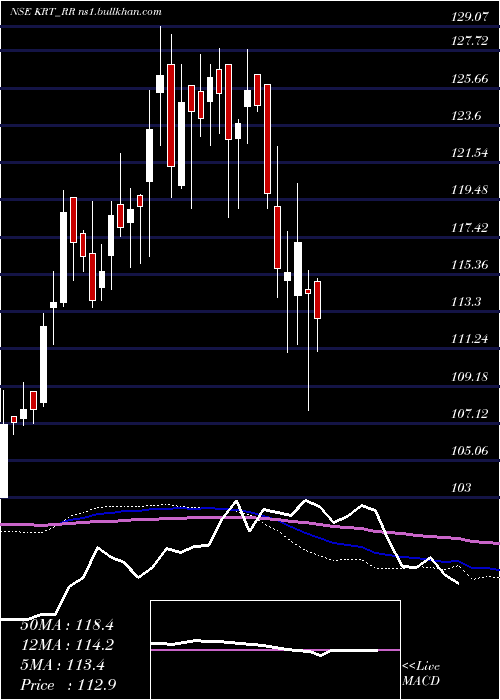Click the 5MA : 113.4 readout
The width and height of the screenshot is (500, 700).
pos(63,665)
